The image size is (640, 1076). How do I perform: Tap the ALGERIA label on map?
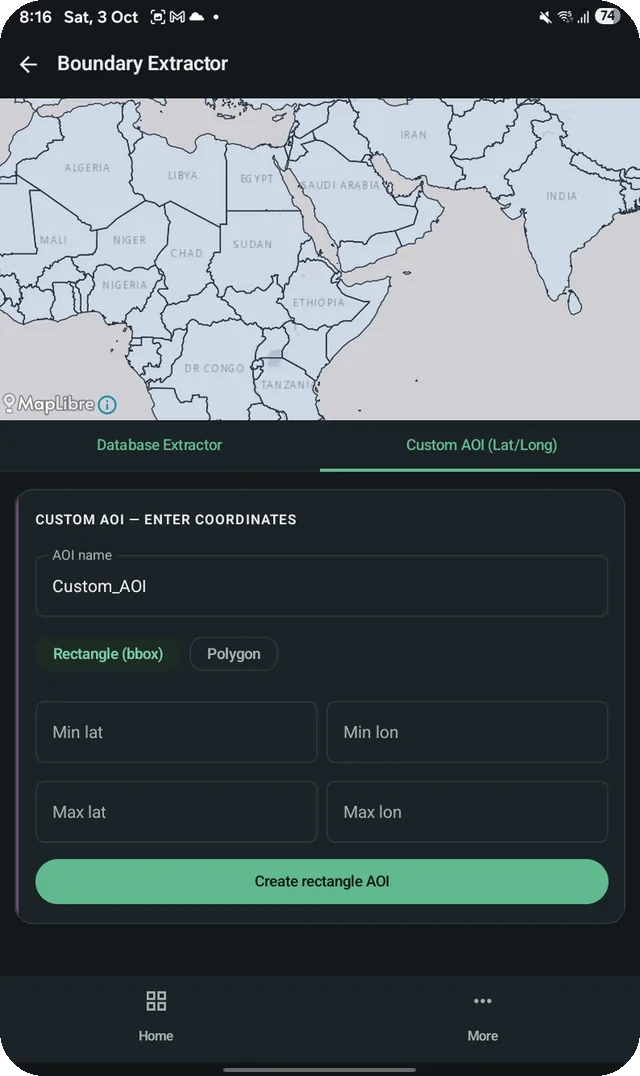87,167
